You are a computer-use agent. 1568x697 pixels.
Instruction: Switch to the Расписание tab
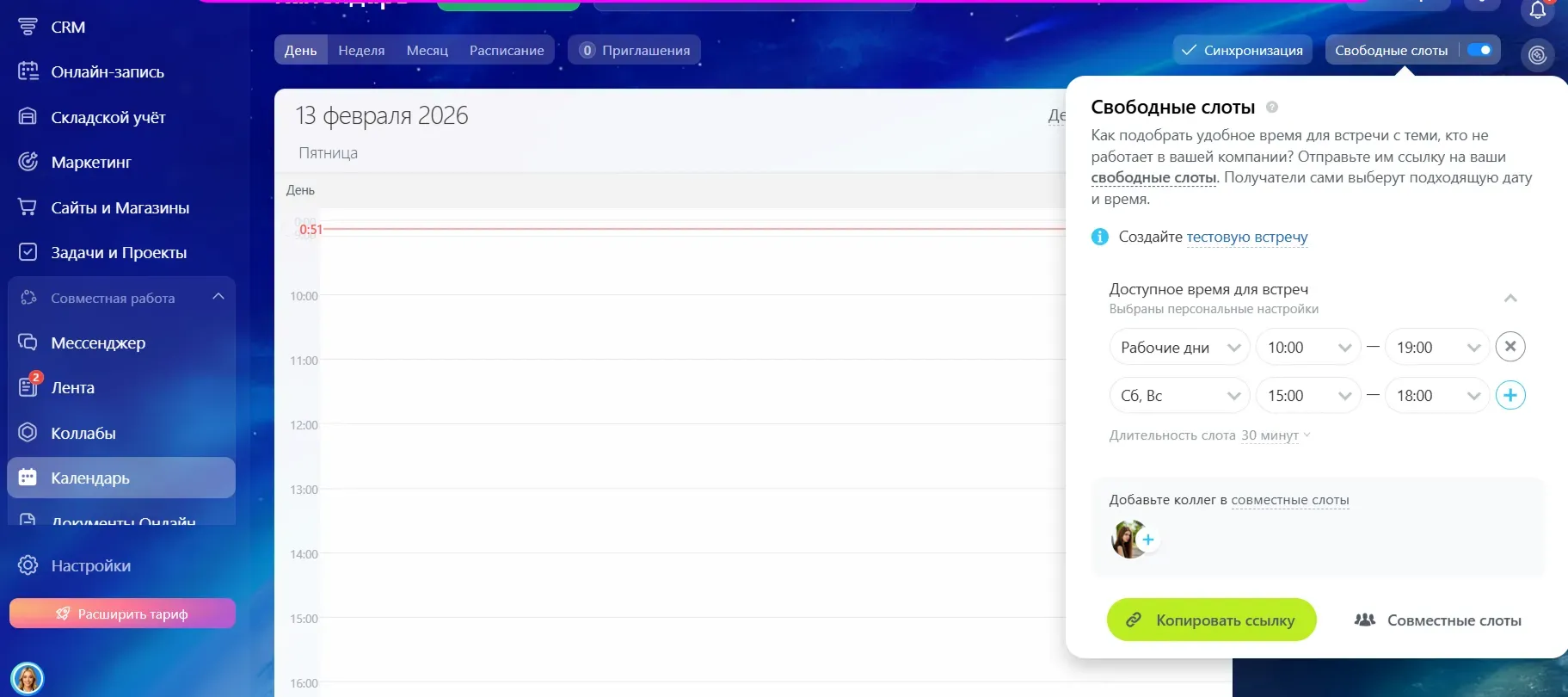tap(506, 50)
